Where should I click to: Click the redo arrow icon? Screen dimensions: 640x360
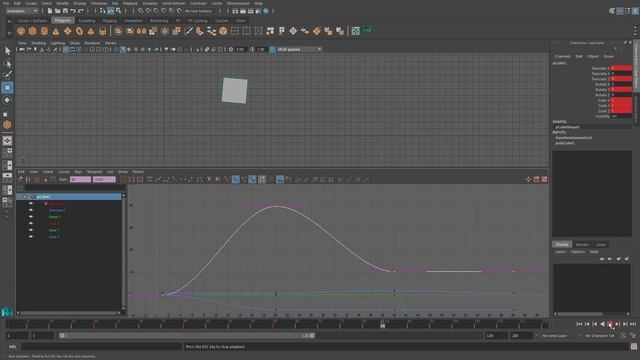[80, 11]
